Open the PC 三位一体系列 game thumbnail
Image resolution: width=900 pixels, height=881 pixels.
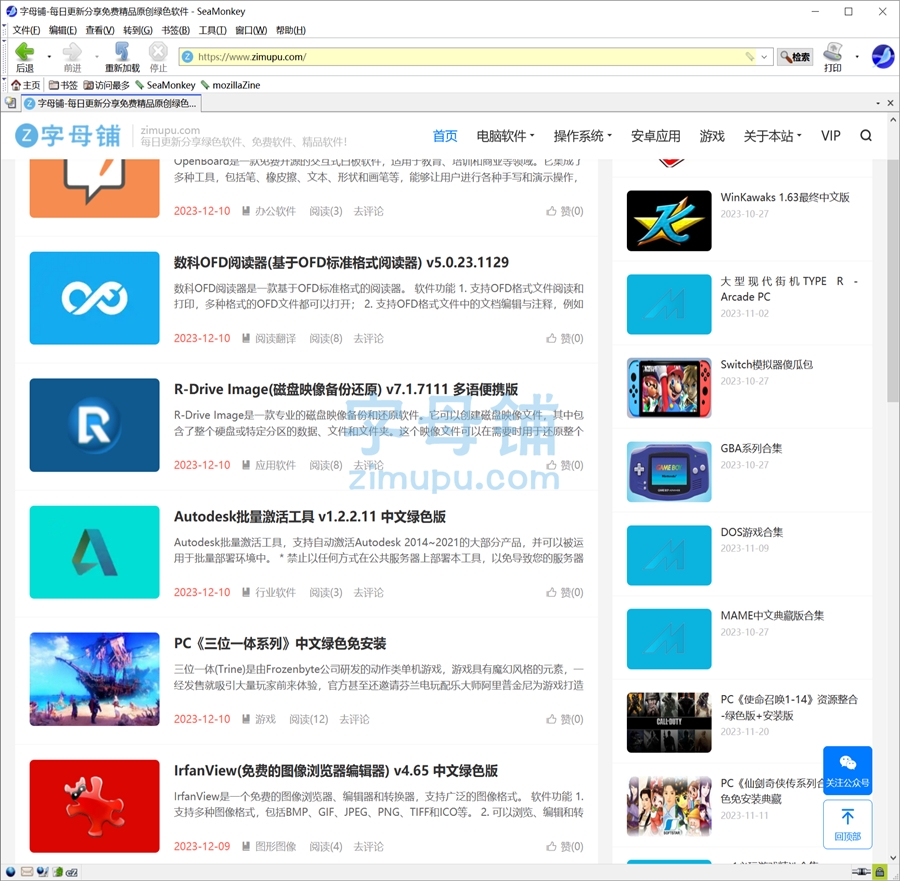(x=95, y=679)
